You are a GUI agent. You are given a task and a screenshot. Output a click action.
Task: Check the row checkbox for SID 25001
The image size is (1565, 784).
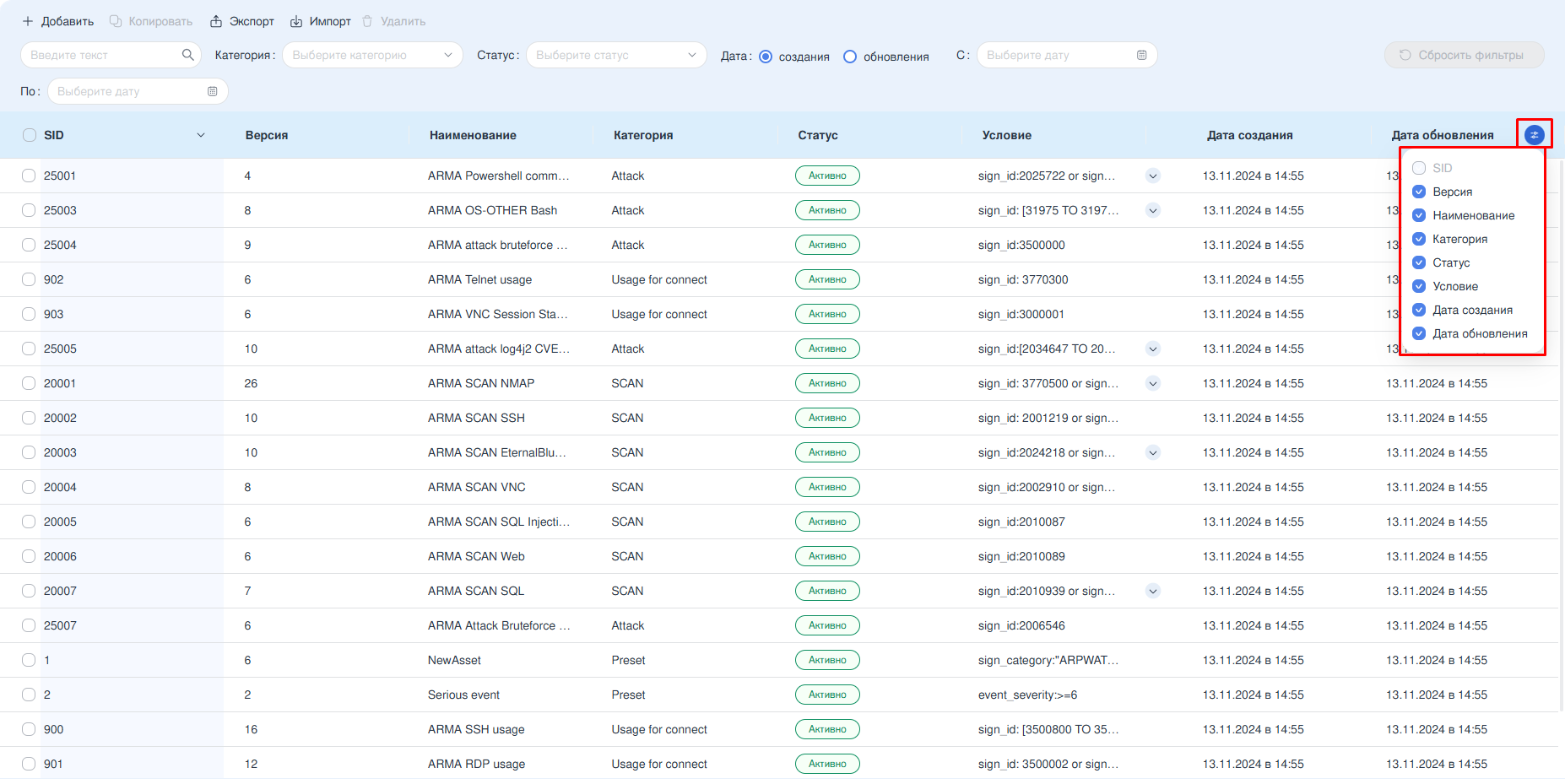[x=29, y=176]
